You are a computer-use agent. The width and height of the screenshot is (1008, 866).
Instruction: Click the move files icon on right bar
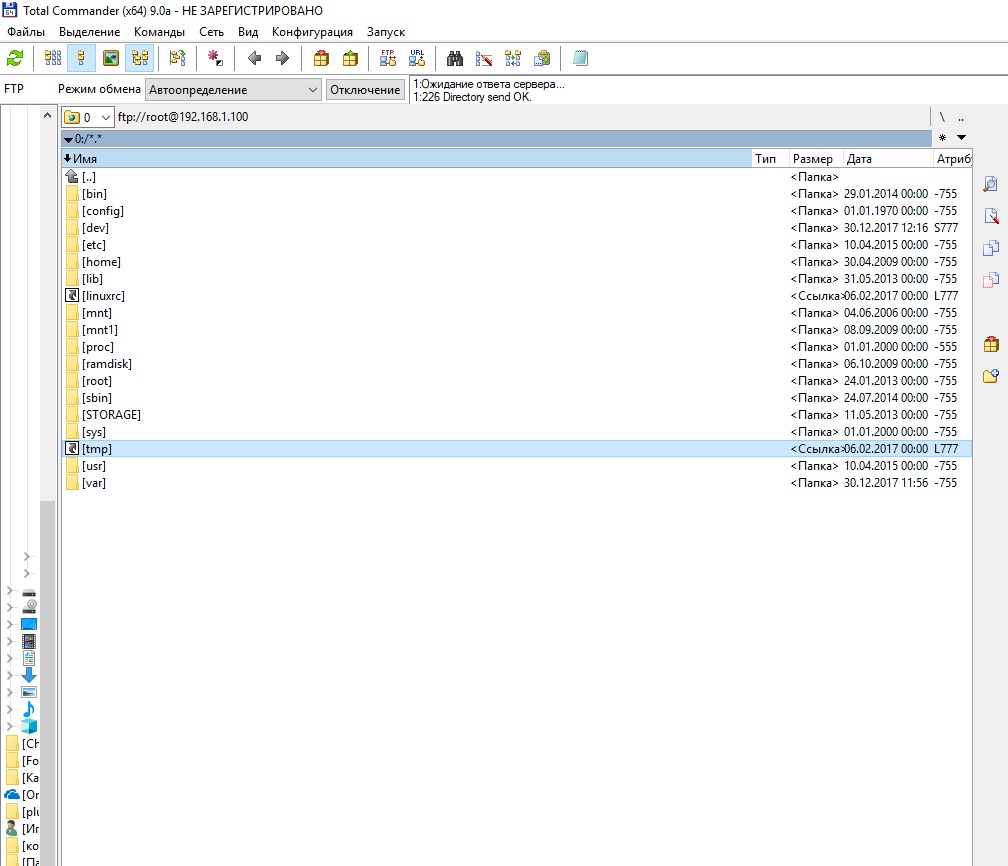[991, 280]
